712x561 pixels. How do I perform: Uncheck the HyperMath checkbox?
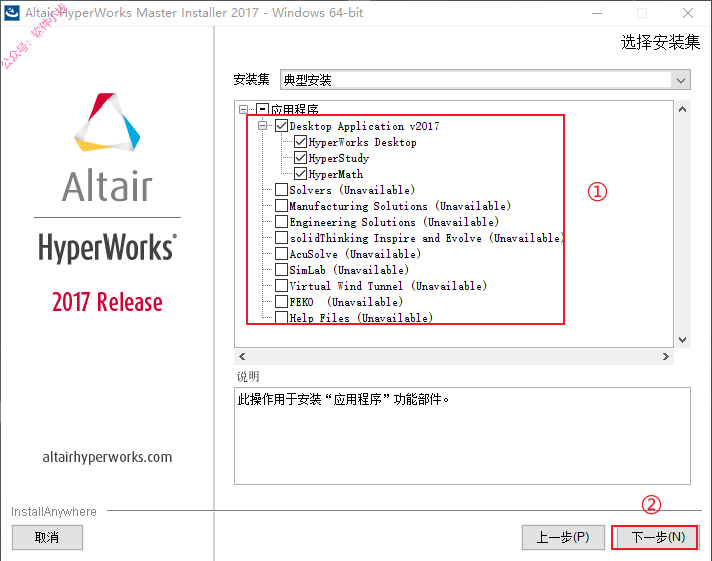coord(301,174)
